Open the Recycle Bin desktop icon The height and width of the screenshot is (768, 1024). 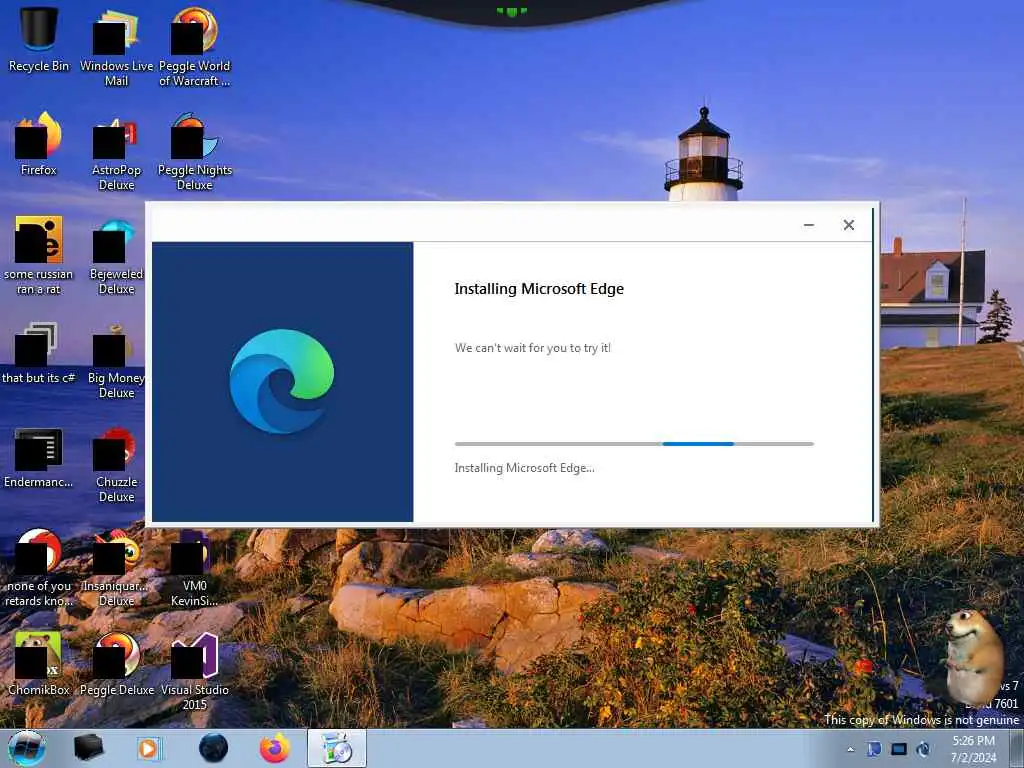[39, 39]
